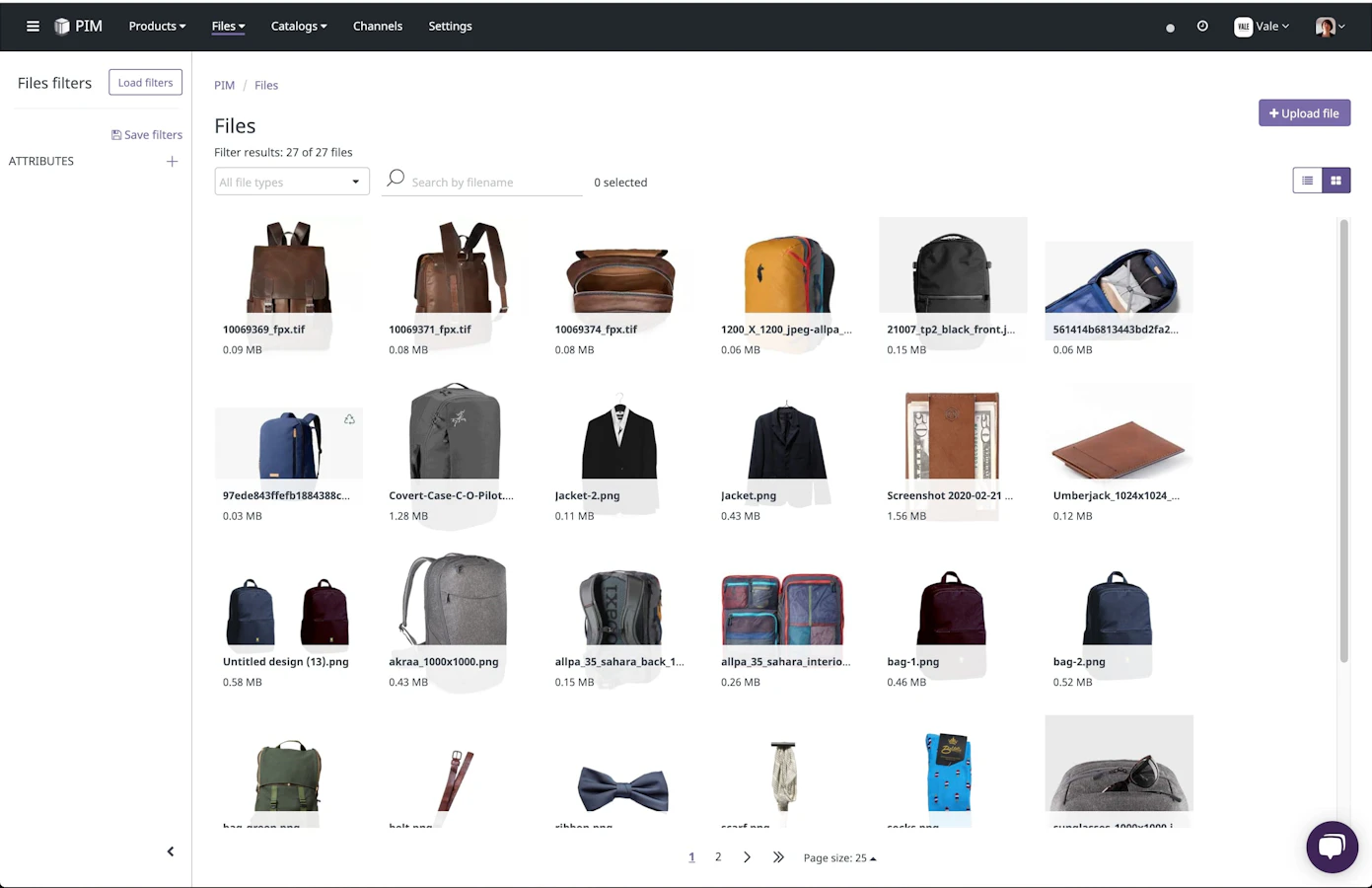This screenshot has height=888, width=1372.
Task: Click the Save filters link
Action: [x=147, y=135]
